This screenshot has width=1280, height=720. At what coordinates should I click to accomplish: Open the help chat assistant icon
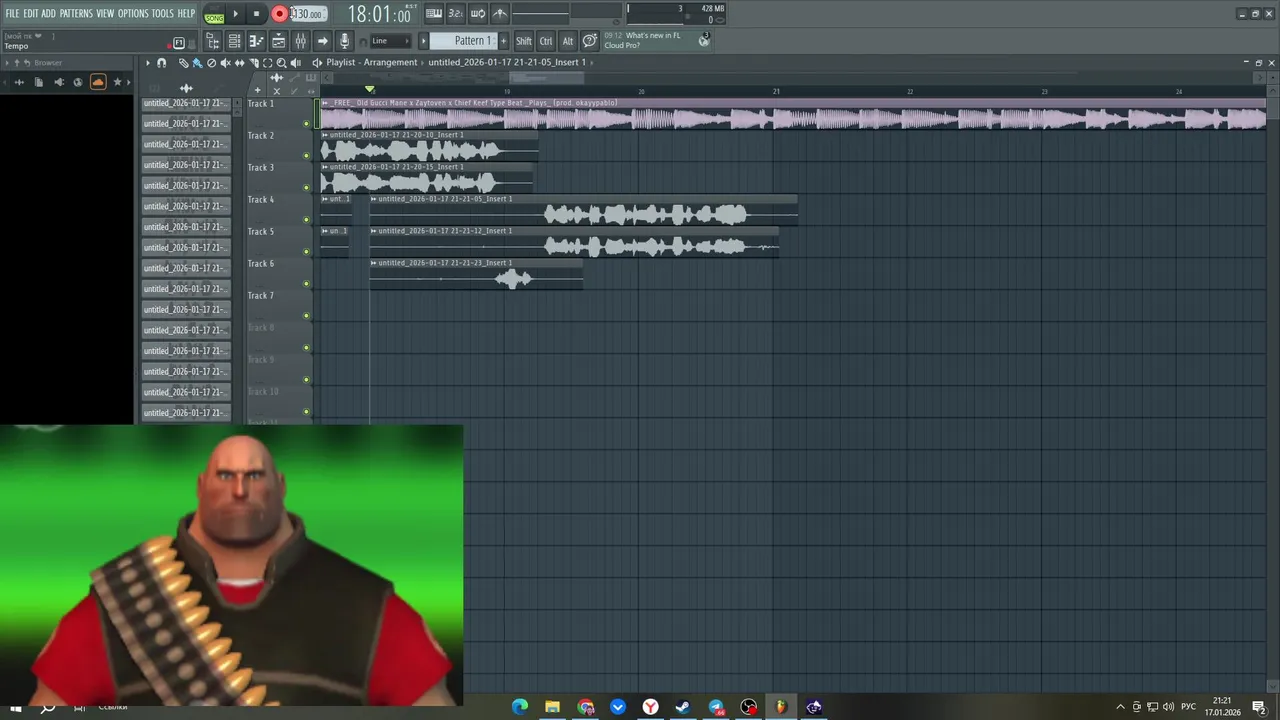pyautogui.click(x=590, y=41)
